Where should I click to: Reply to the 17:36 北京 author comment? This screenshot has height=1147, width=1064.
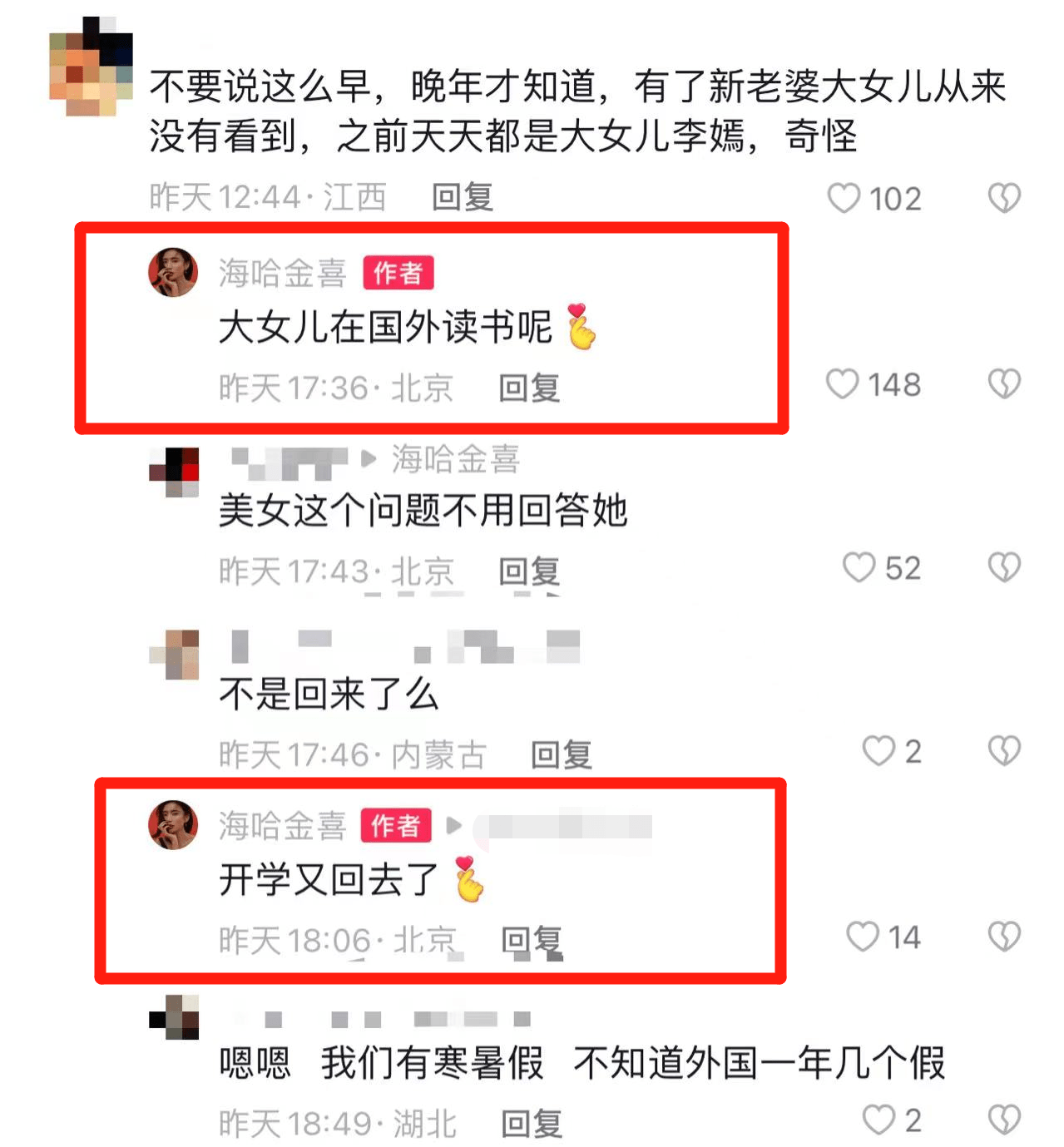[529, 388]
